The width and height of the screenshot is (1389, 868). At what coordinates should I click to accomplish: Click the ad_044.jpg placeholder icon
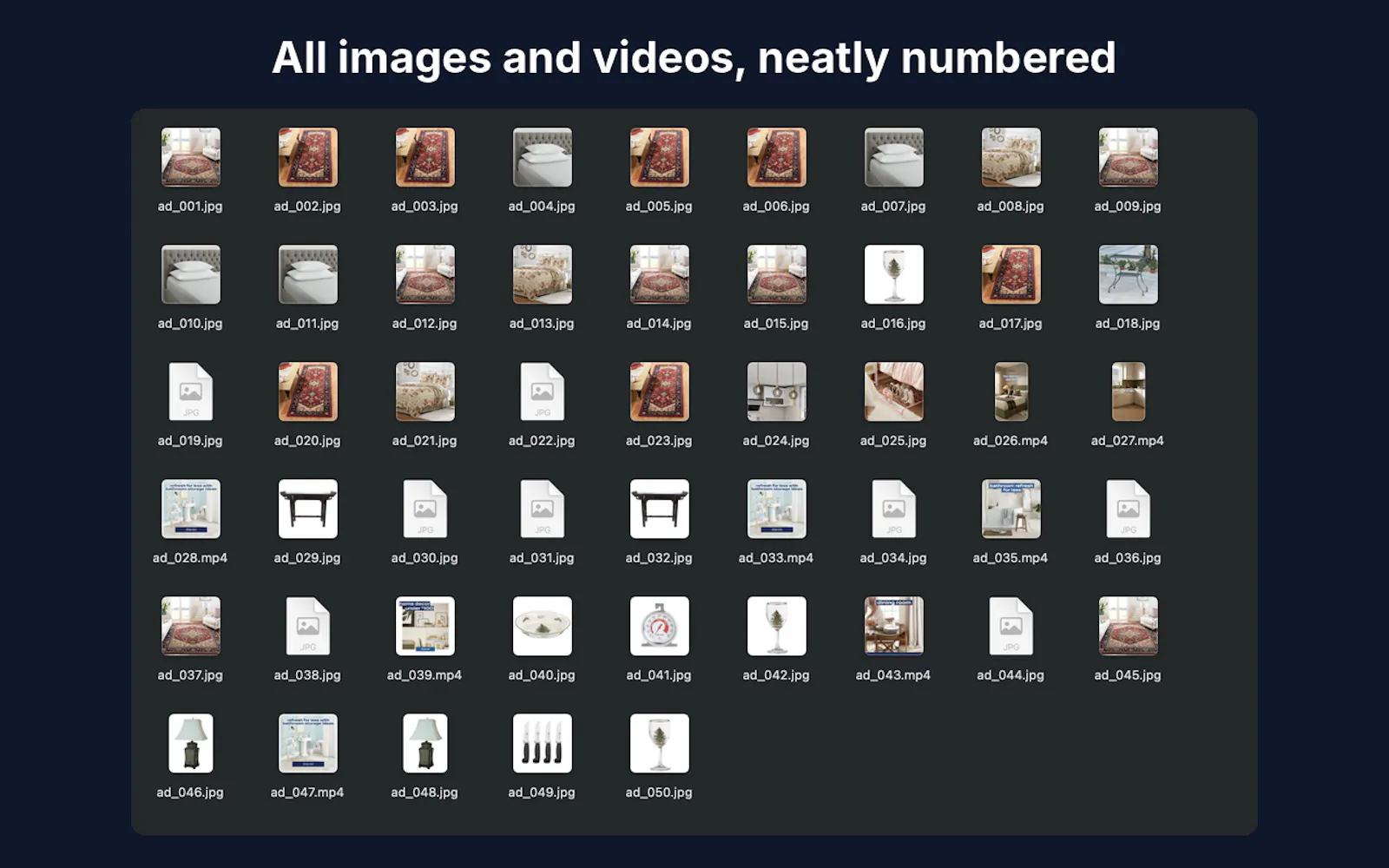coord(1010,626)
